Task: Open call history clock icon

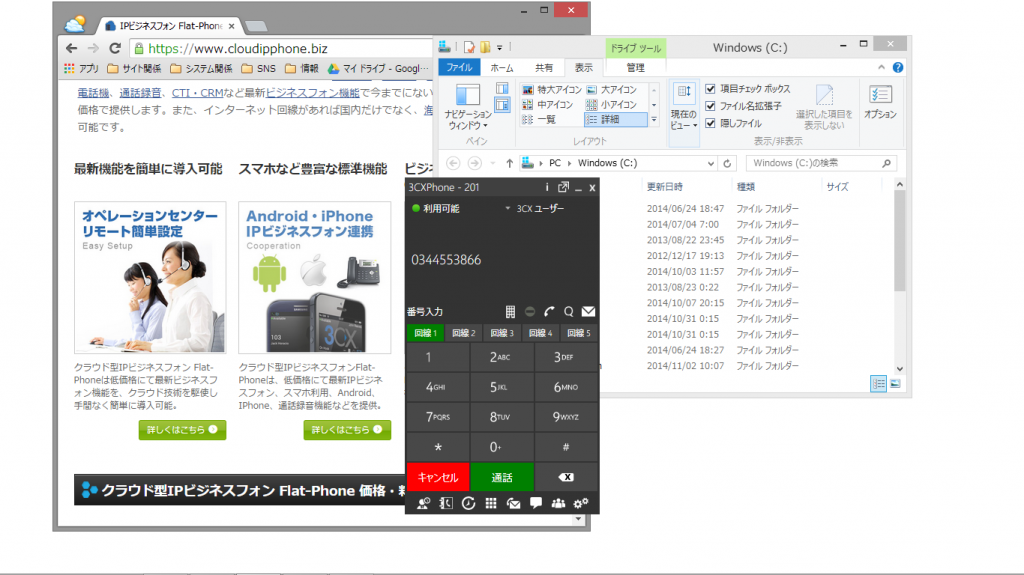Action: tap(468, 503)
